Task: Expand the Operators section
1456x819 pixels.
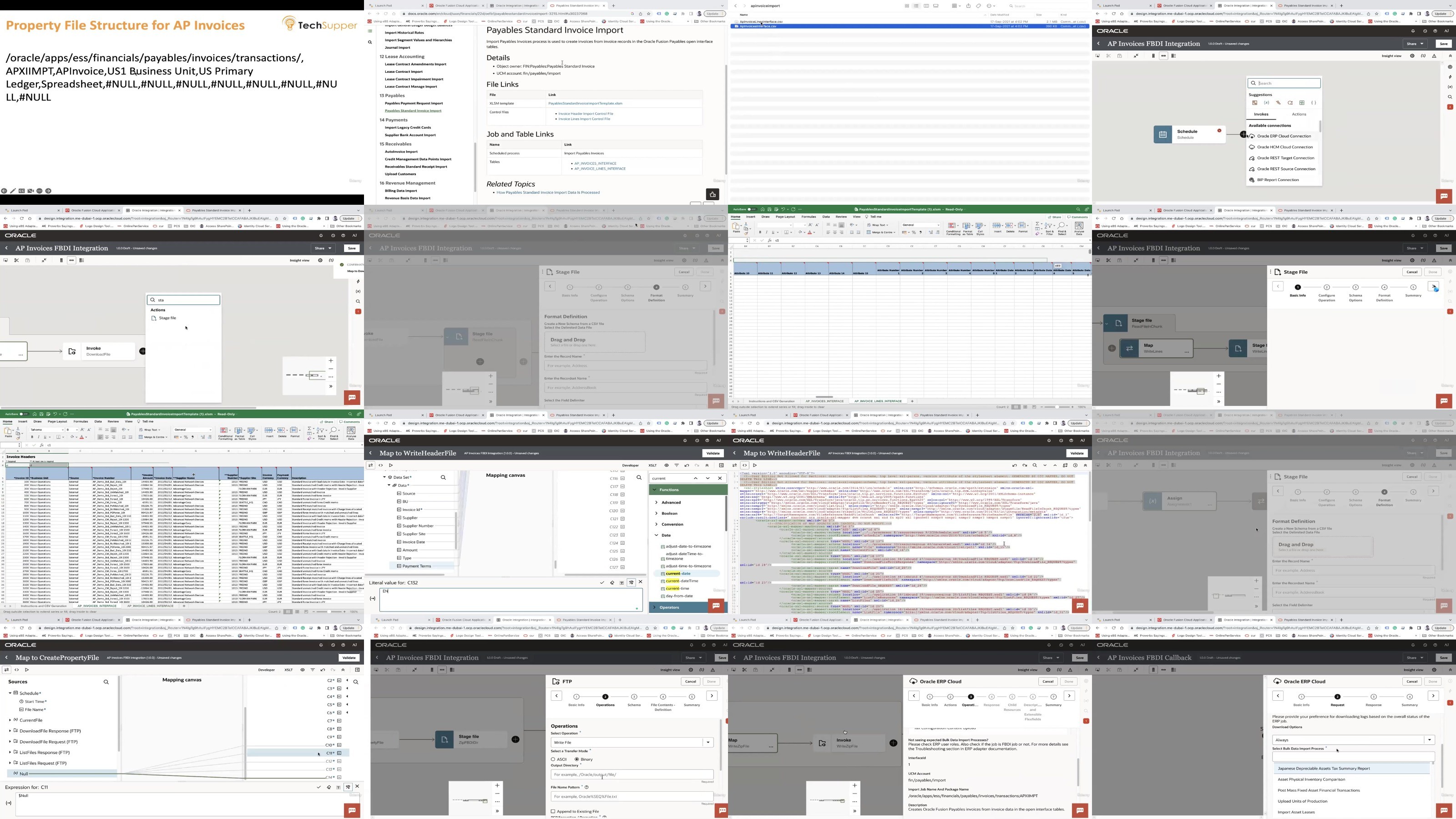Action: pos(655,607)
